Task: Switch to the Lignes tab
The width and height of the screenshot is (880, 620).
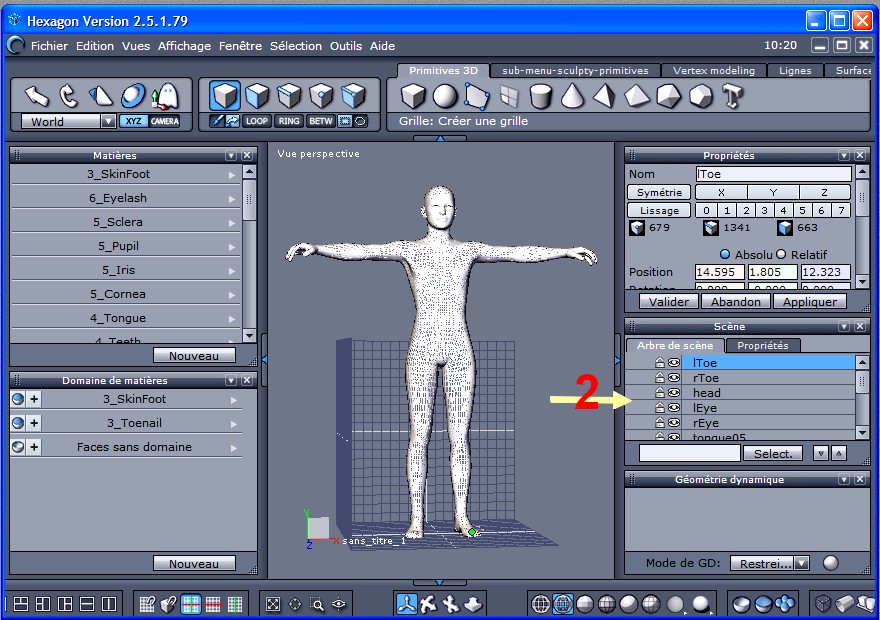Action: pyautogui.click(x=795, y=71)
